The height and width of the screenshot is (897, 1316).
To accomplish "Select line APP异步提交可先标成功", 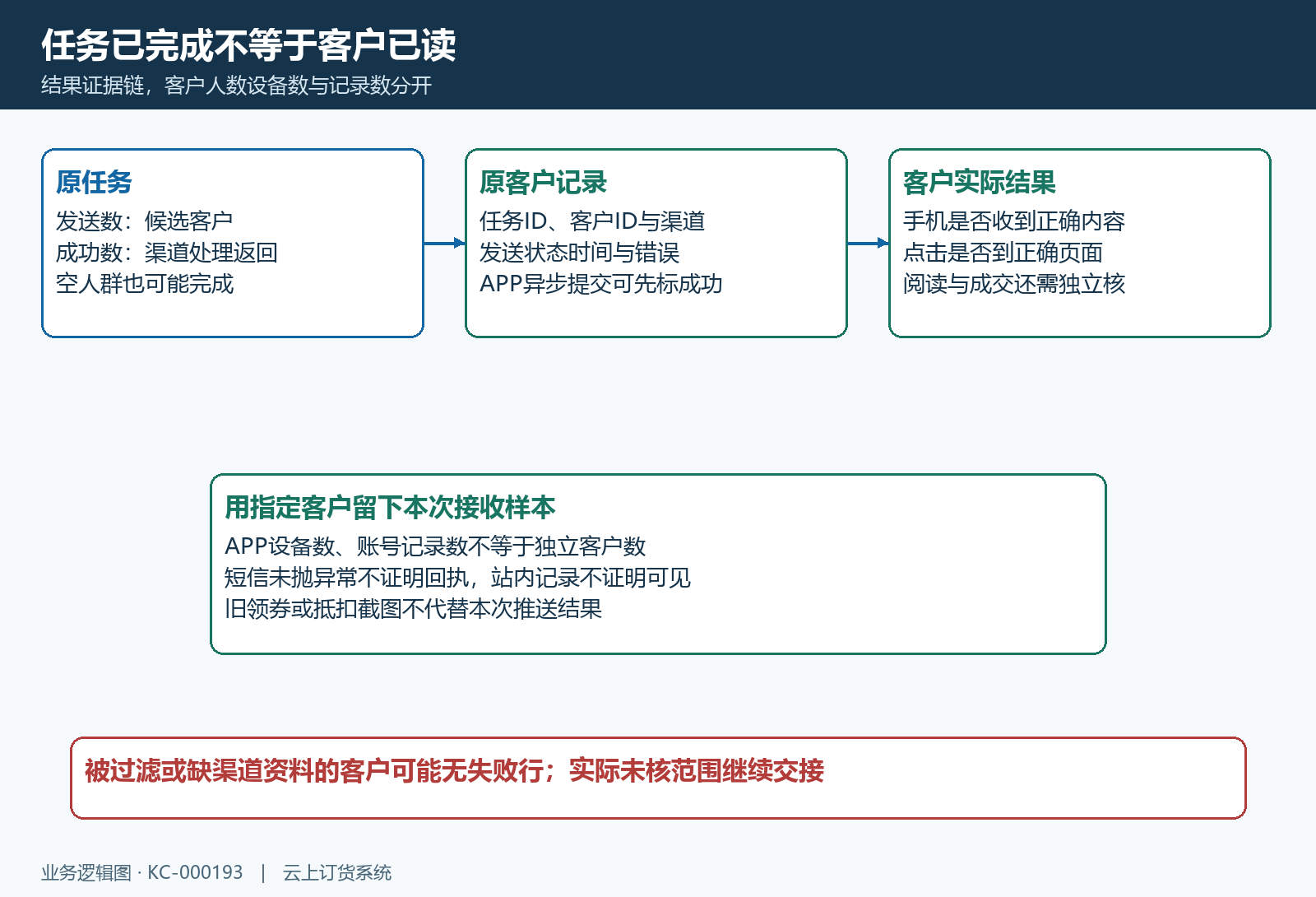I will click(x=601, y=284).
